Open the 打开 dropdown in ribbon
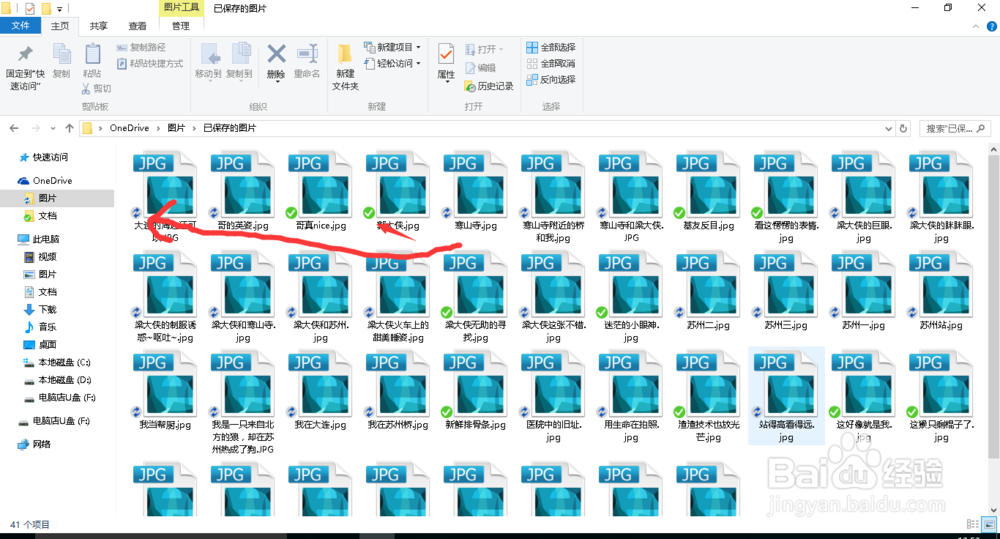This screenshot has width=1000, height=539. (x=485, y=49)
